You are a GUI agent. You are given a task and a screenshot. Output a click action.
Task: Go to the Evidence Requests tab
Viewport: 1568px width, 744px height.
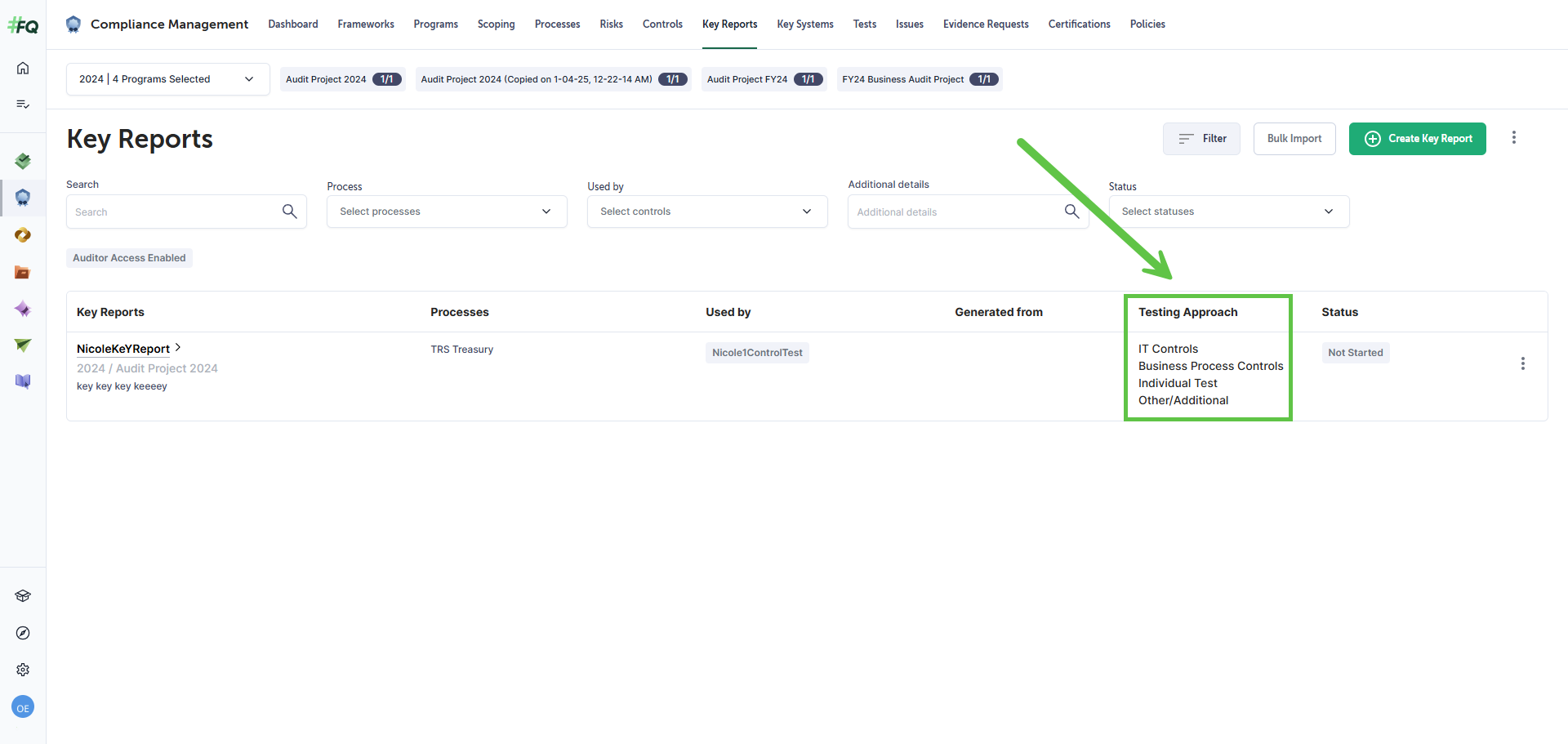[x=985, y=25]
